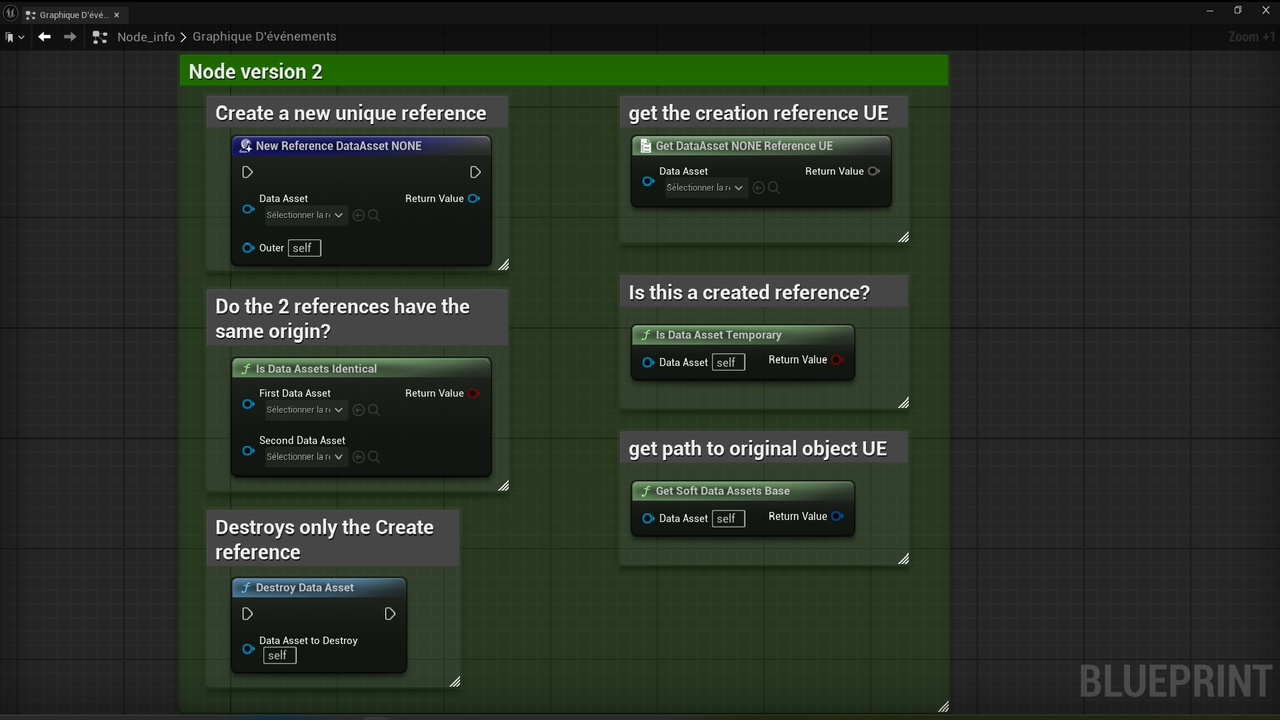1280x720 pixels.
Task: Select the Graphique D'évé... tab
Action: coord(73,15)
